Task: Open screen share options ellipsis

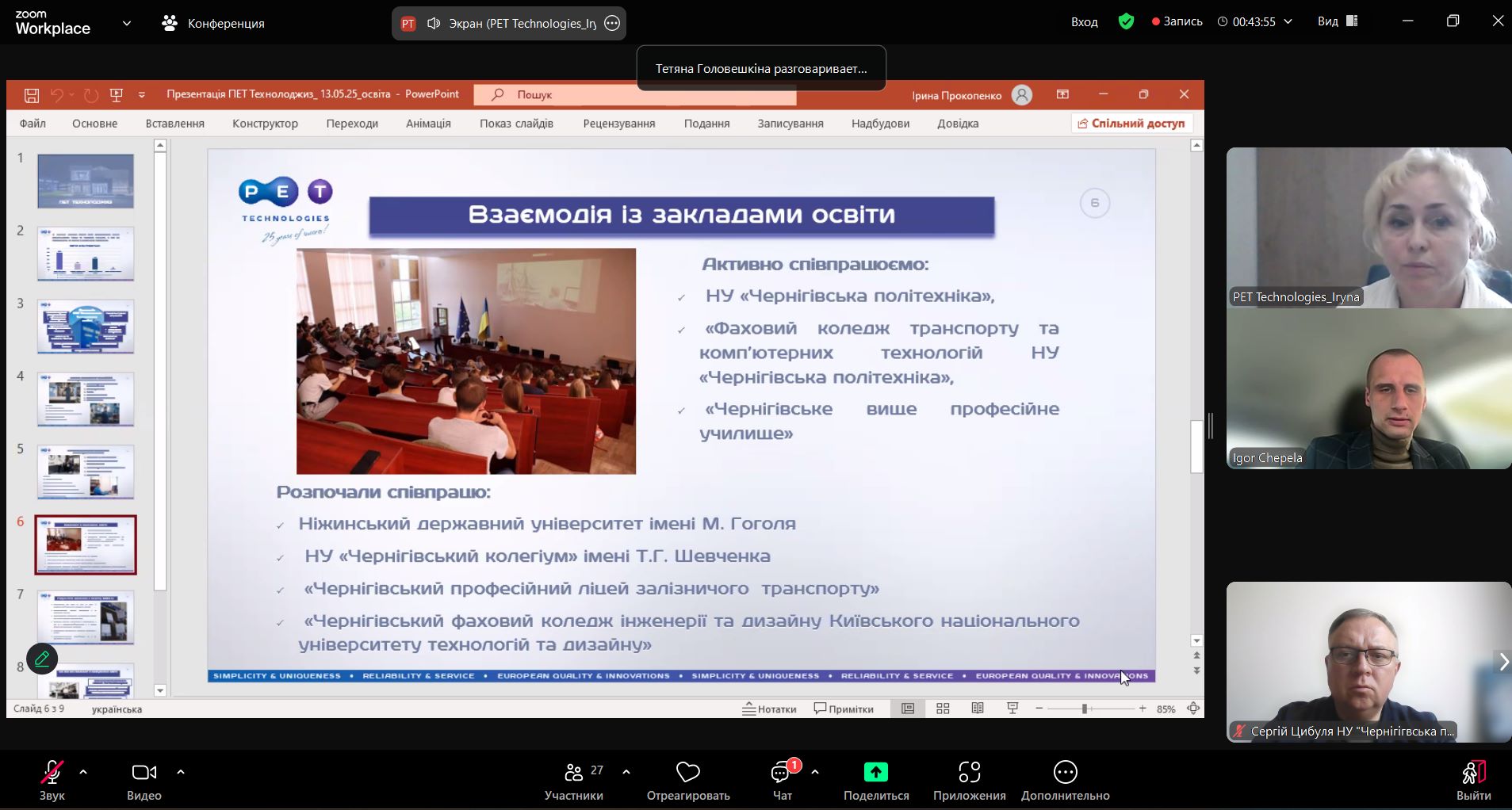Action: [612, 23]
